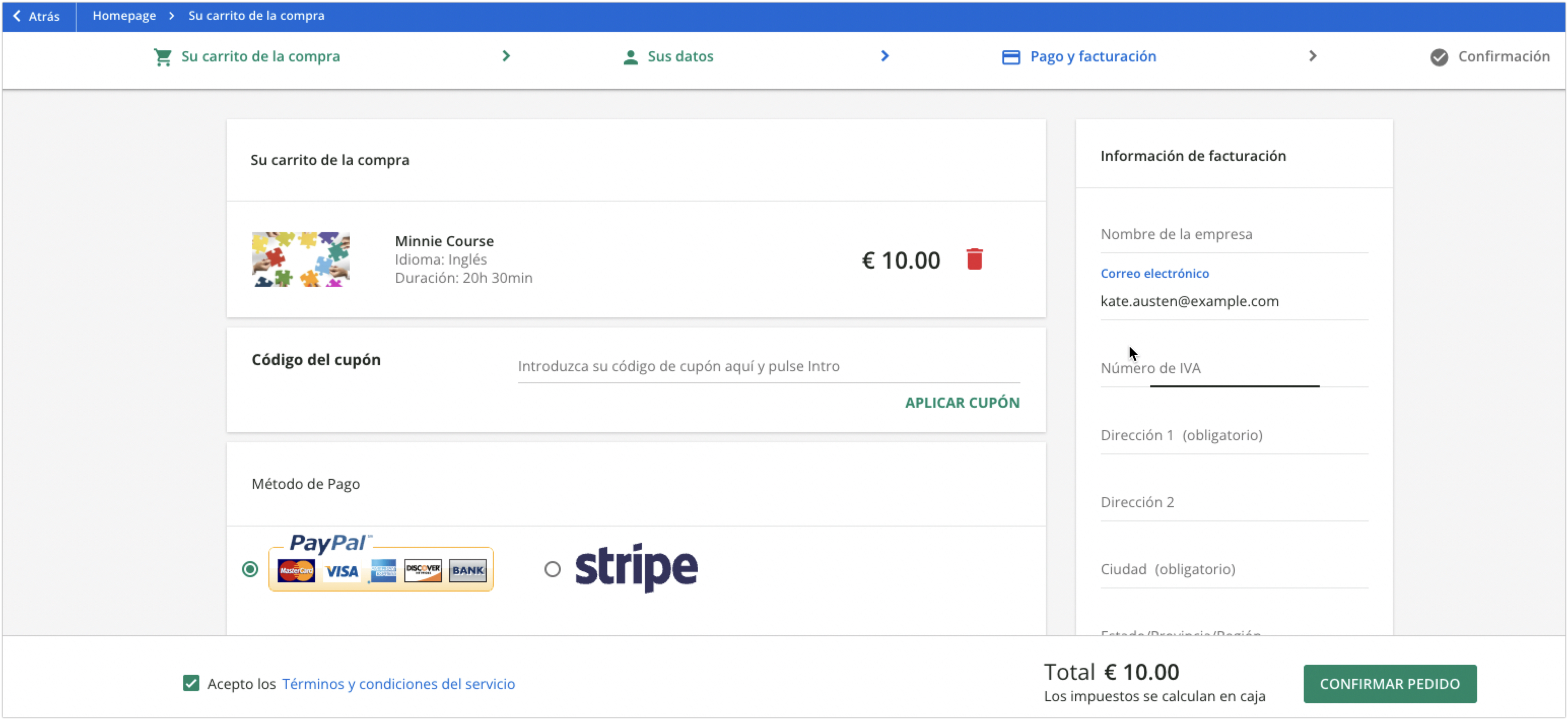Image resolution: width=1568 pixels, height=720 pixels.
Task: Click the breadcrumb chevron after Homepage
Action: pyautogui.click(x=172, y=16)
